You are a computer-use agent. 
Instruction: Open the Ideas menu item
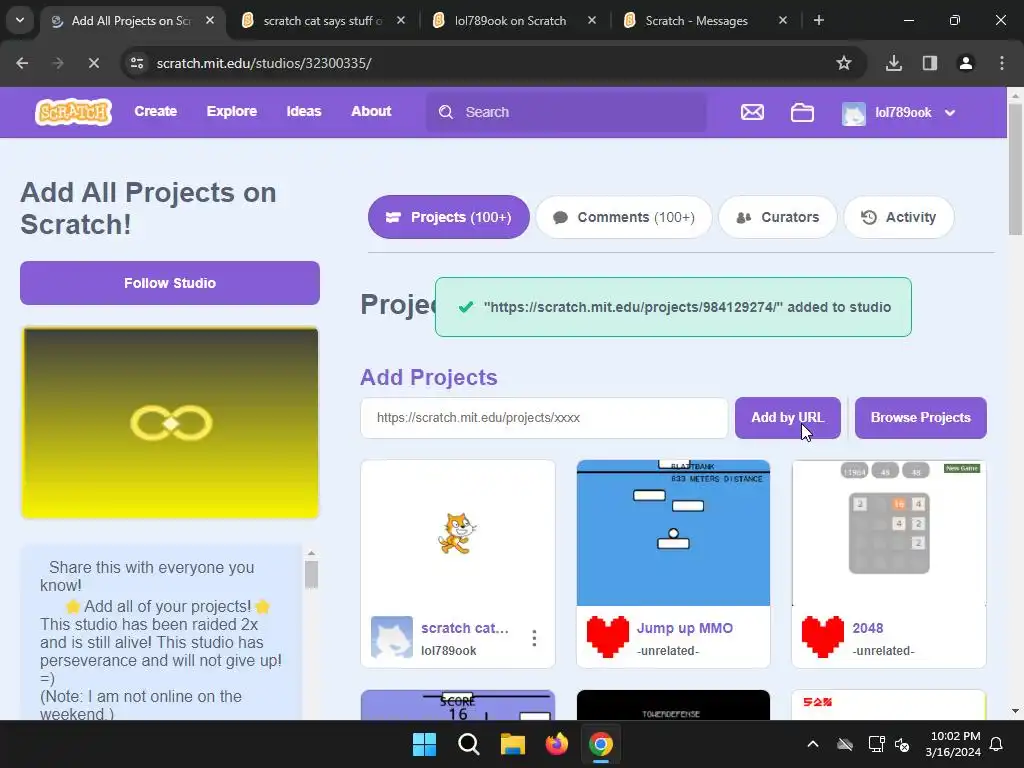[304, 111]
